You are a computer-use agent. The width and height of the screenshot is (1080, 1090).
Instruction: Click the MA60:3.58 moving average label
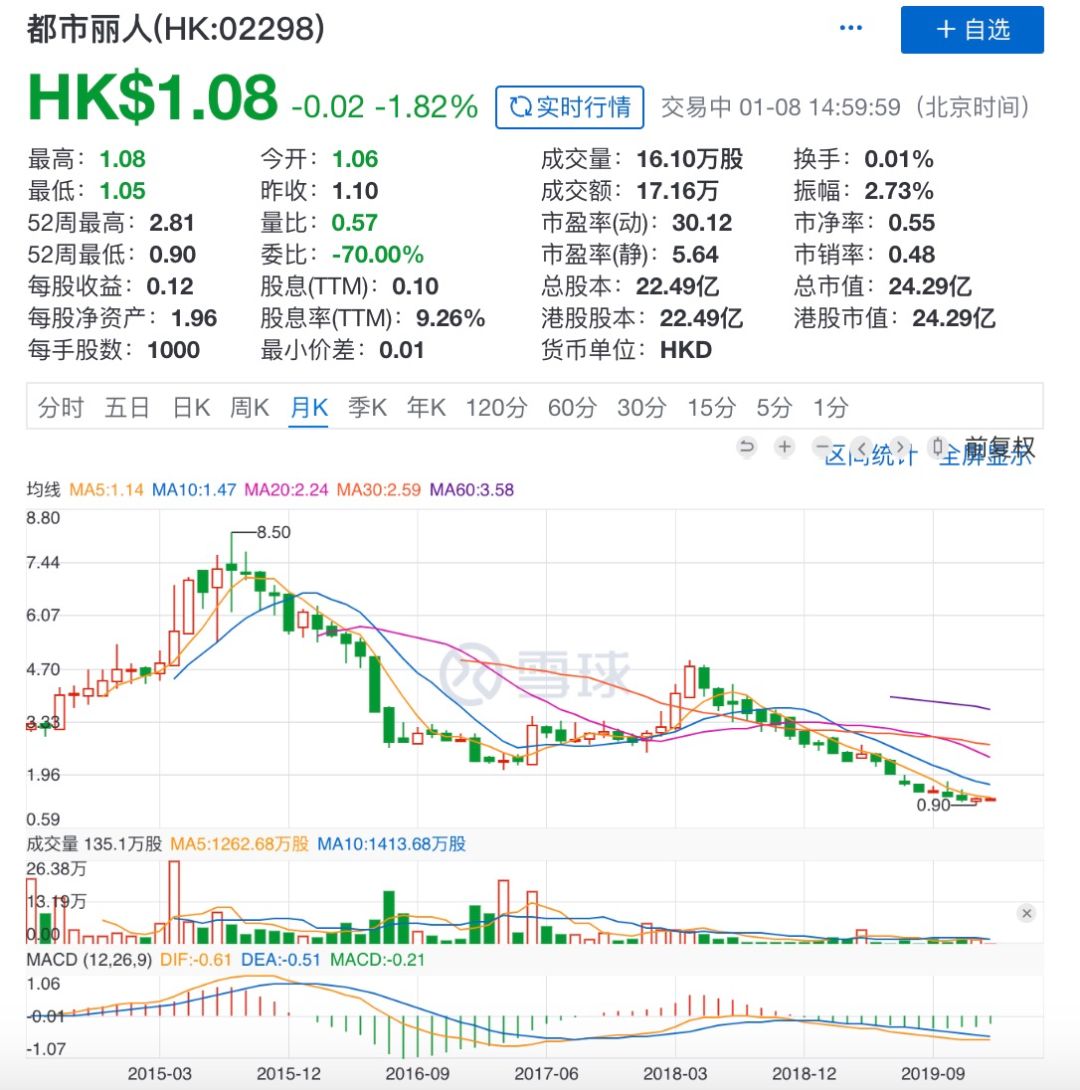click(471, 489)
